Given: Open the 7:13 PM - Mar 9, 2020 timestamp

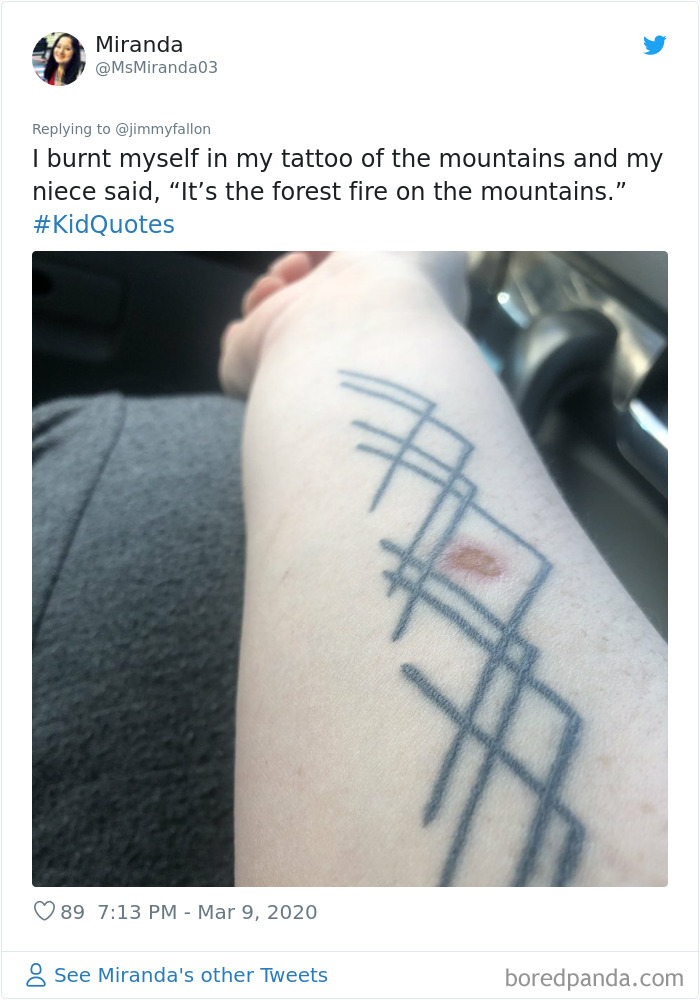Looking at the screenshot, I should [207, 912].
